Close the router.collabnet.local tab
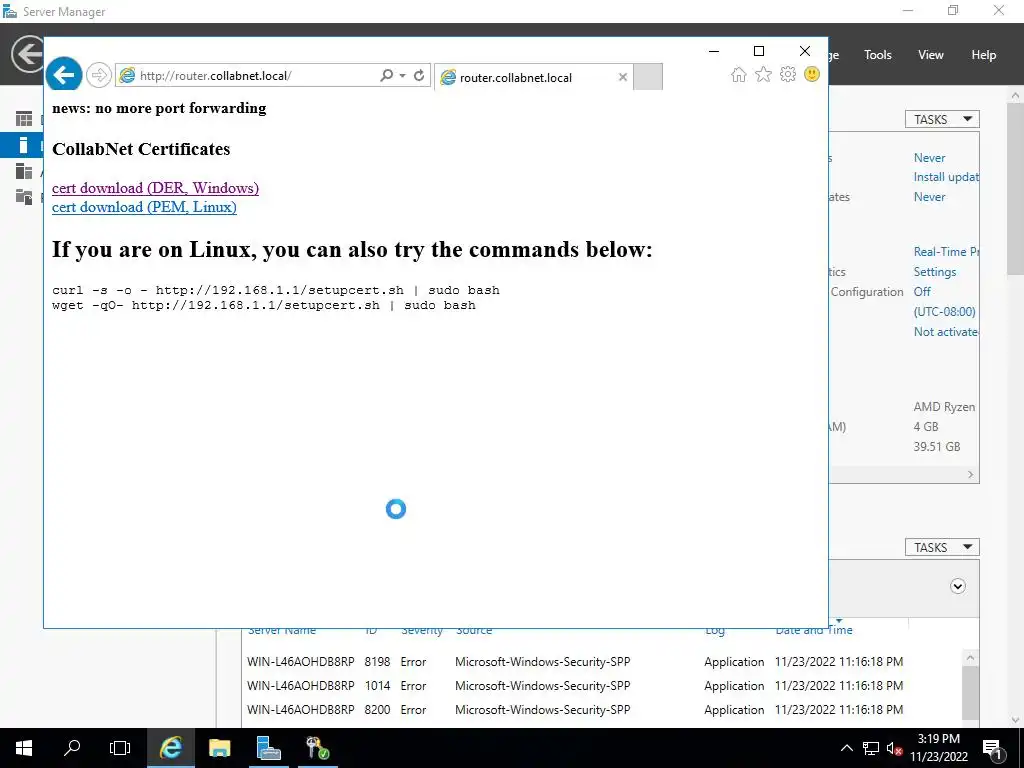The width and height of the screenshot is (1024, 768). pos(622,77)
